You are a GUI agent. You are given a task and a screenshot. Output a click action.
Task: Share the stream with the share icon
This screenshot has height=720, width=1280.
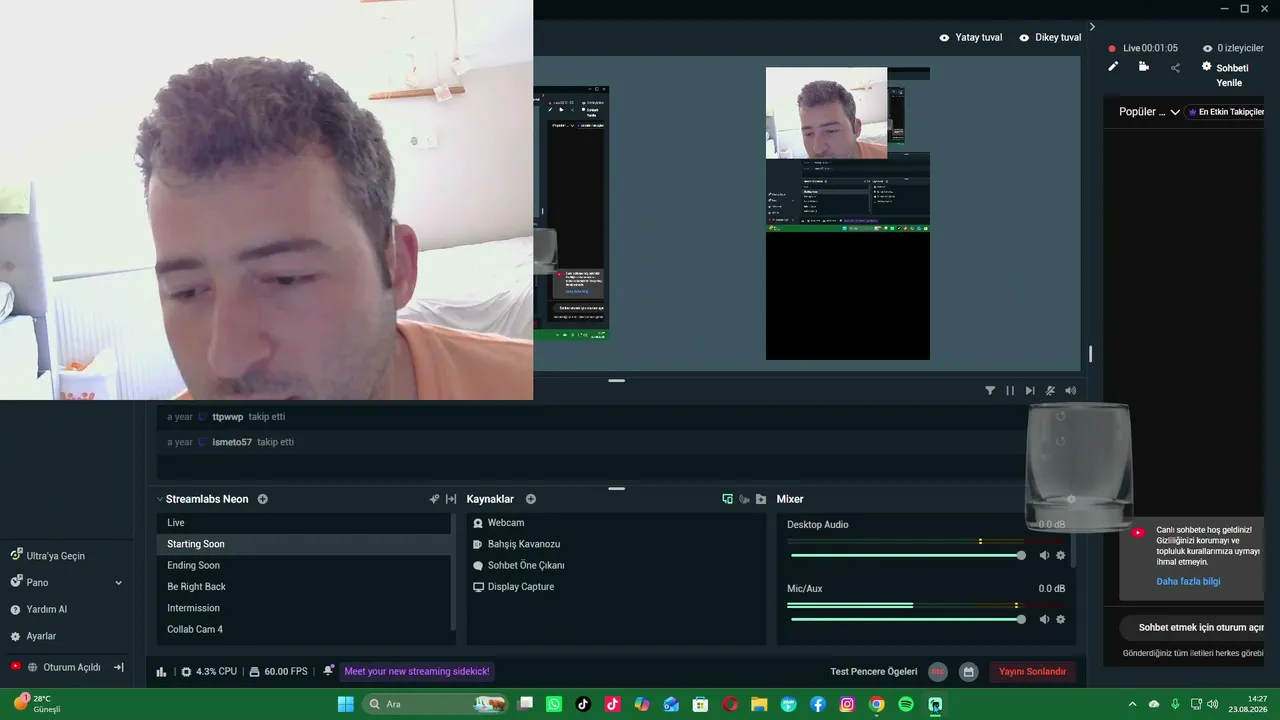(x=1175, y=68)
